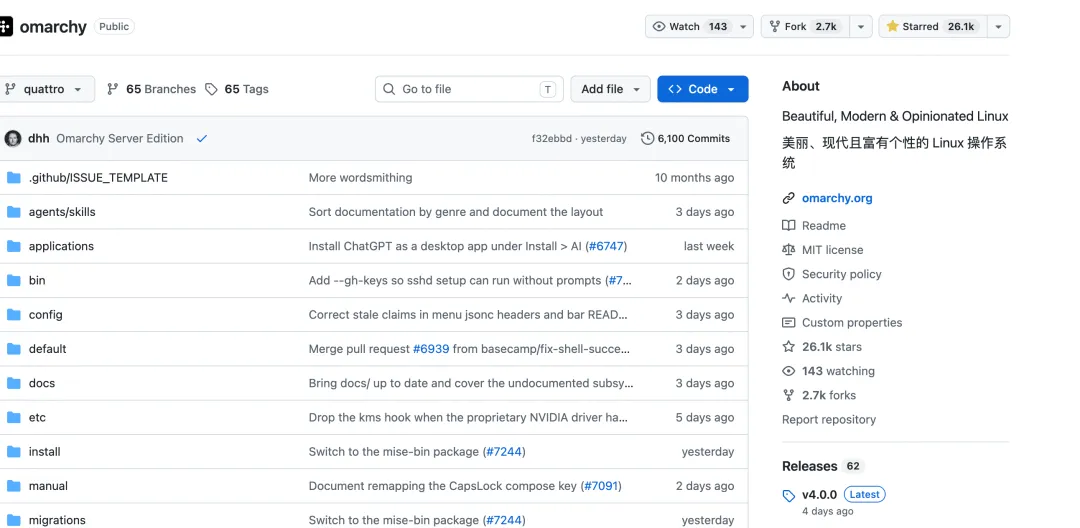
Task: Open the 143 watching link
Action: coord(838,370)
